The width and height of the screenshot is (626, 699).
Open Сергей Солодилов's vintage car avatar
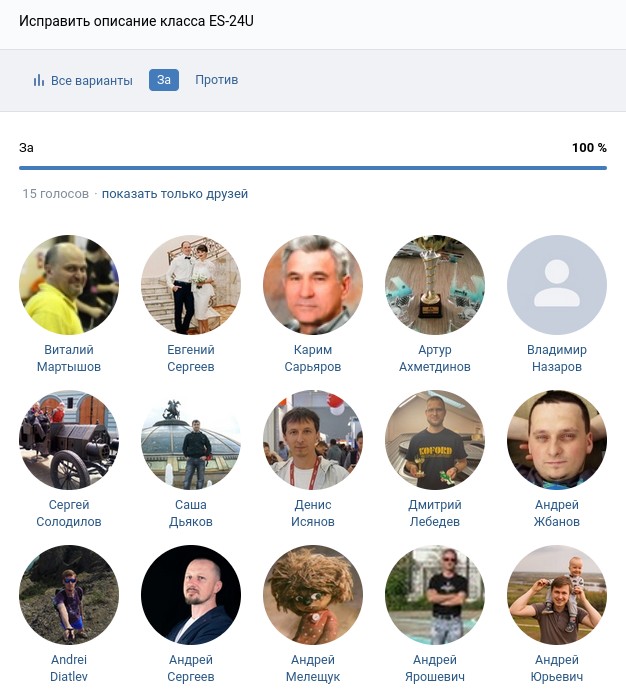pyautogui.click(x=69, y=440)
